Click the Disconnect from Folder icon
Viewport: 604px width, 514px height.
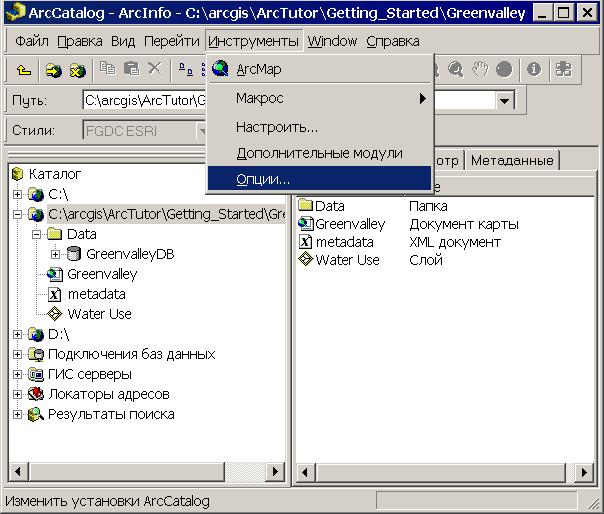click(77, 70)
